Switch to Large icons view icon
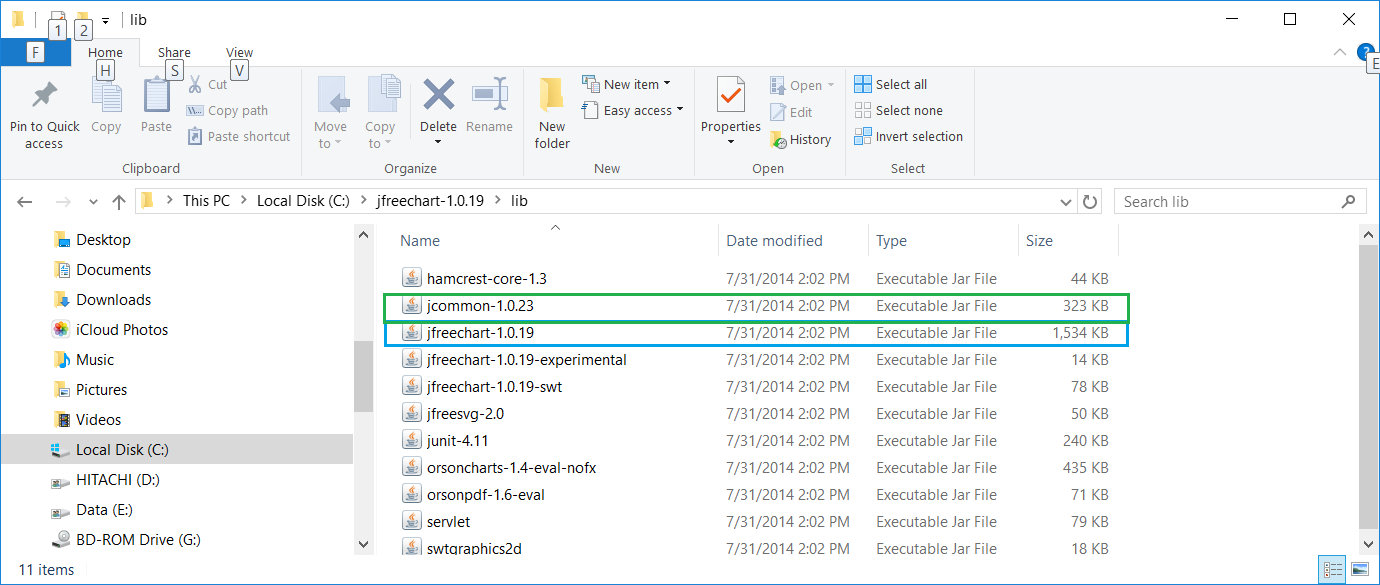 (x=1358, y=569)
